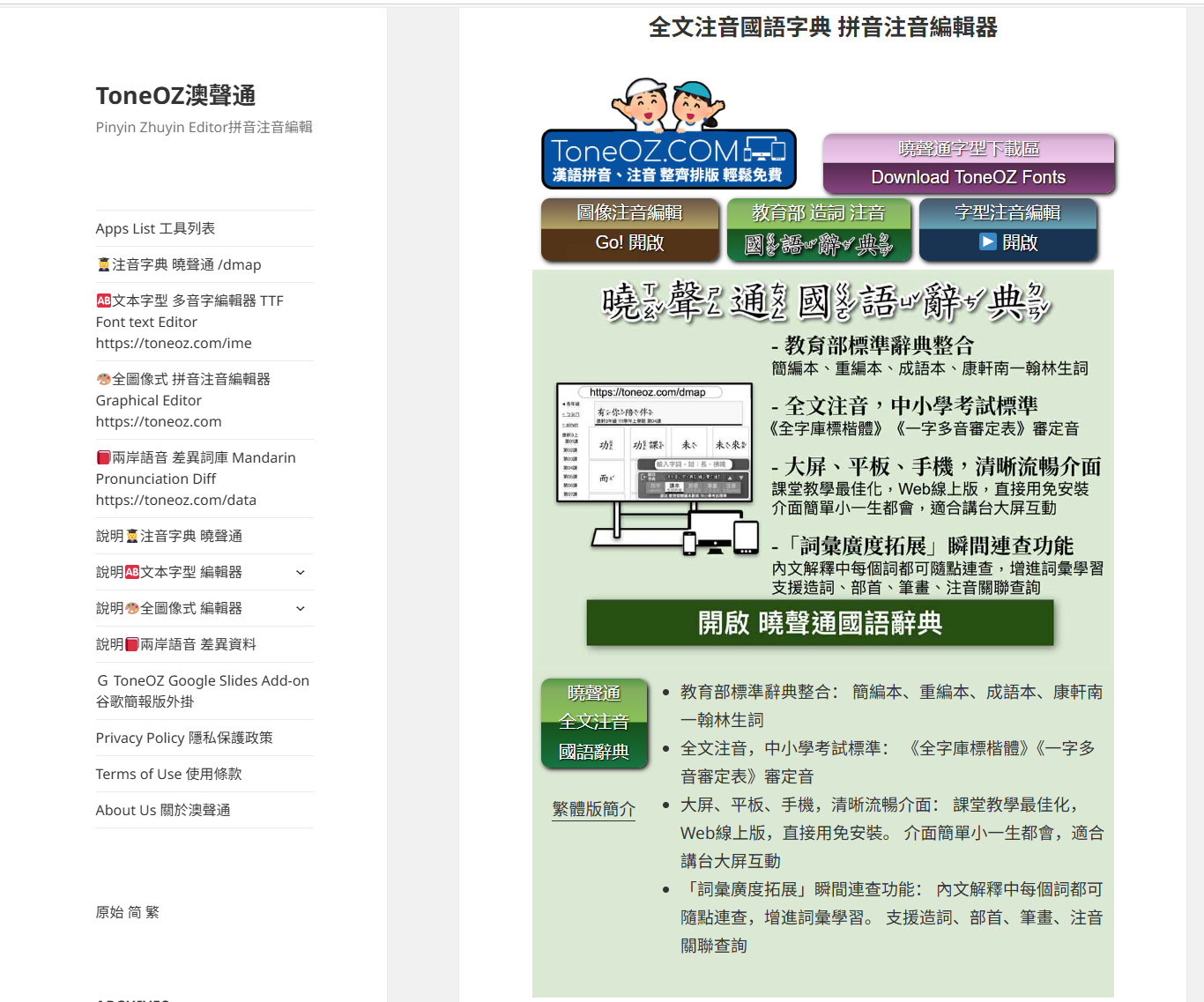Click the bullet text starting 全文注音，中小學考試標準：
The width and height of the screenshot is (1204, 1002).
point(888,762)
